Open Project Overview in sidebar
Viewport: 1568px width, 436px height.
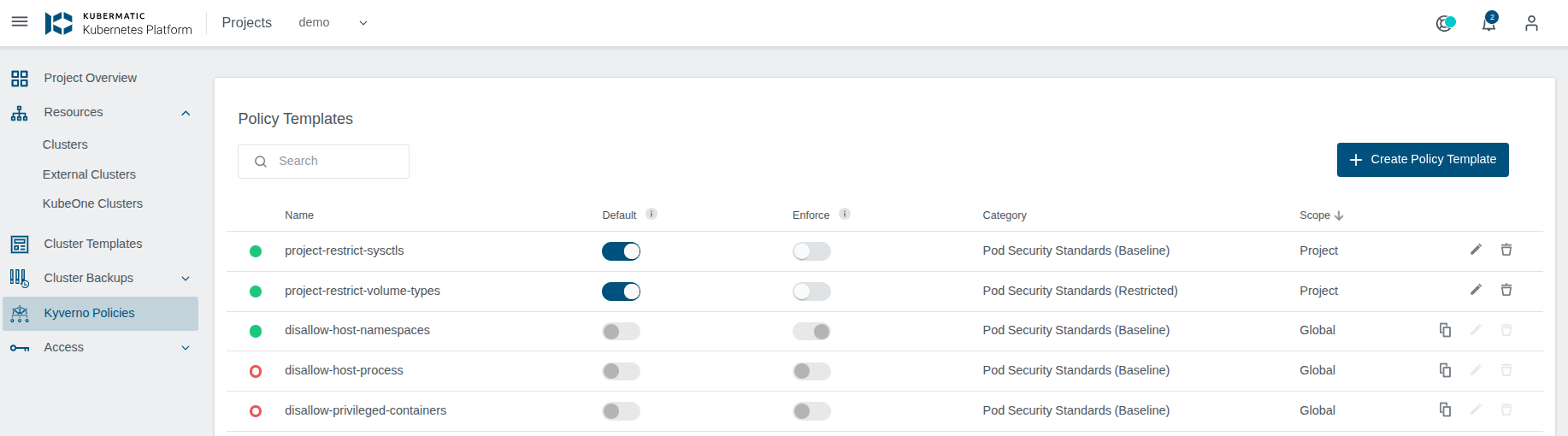click(x=90, y=78)
